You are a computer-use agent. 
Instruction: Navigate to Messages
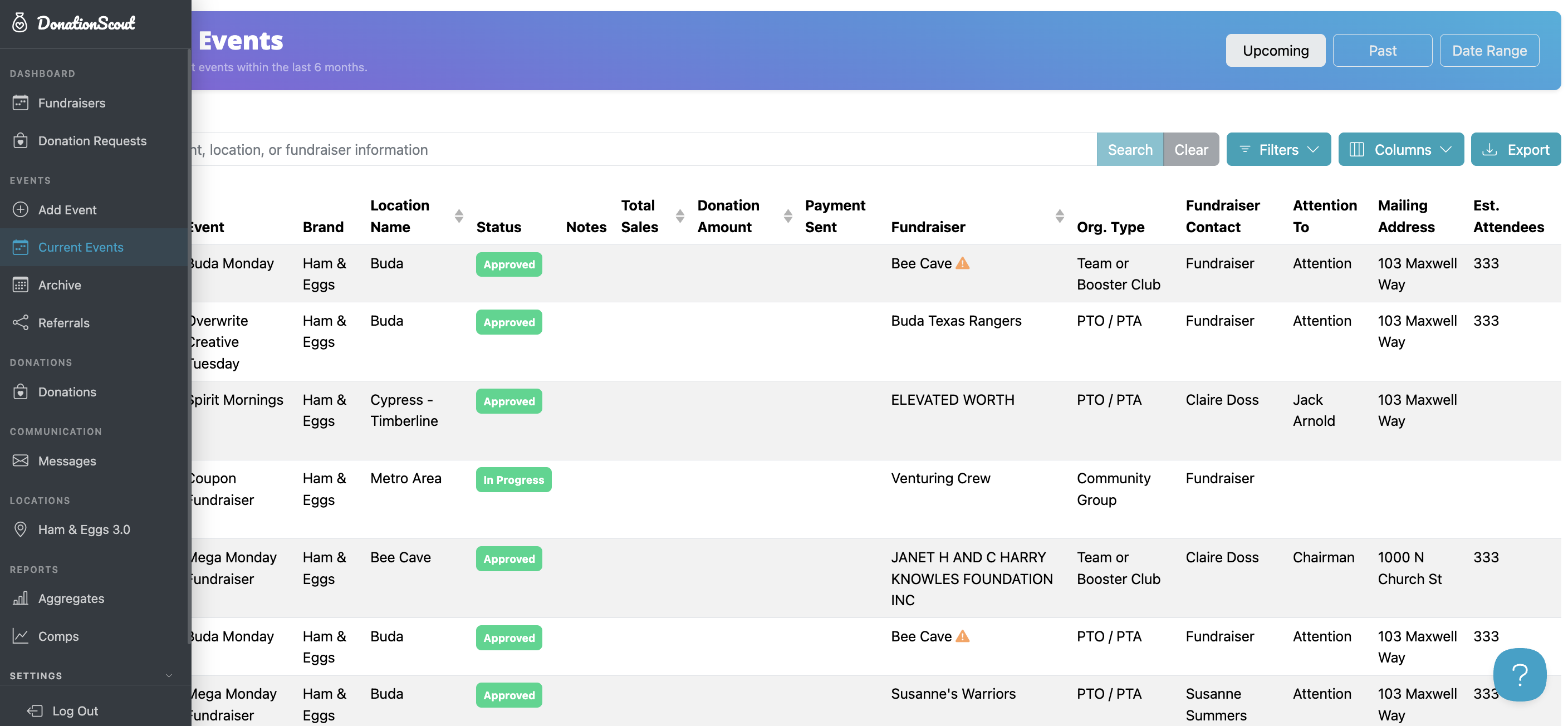tap(67, 460)
